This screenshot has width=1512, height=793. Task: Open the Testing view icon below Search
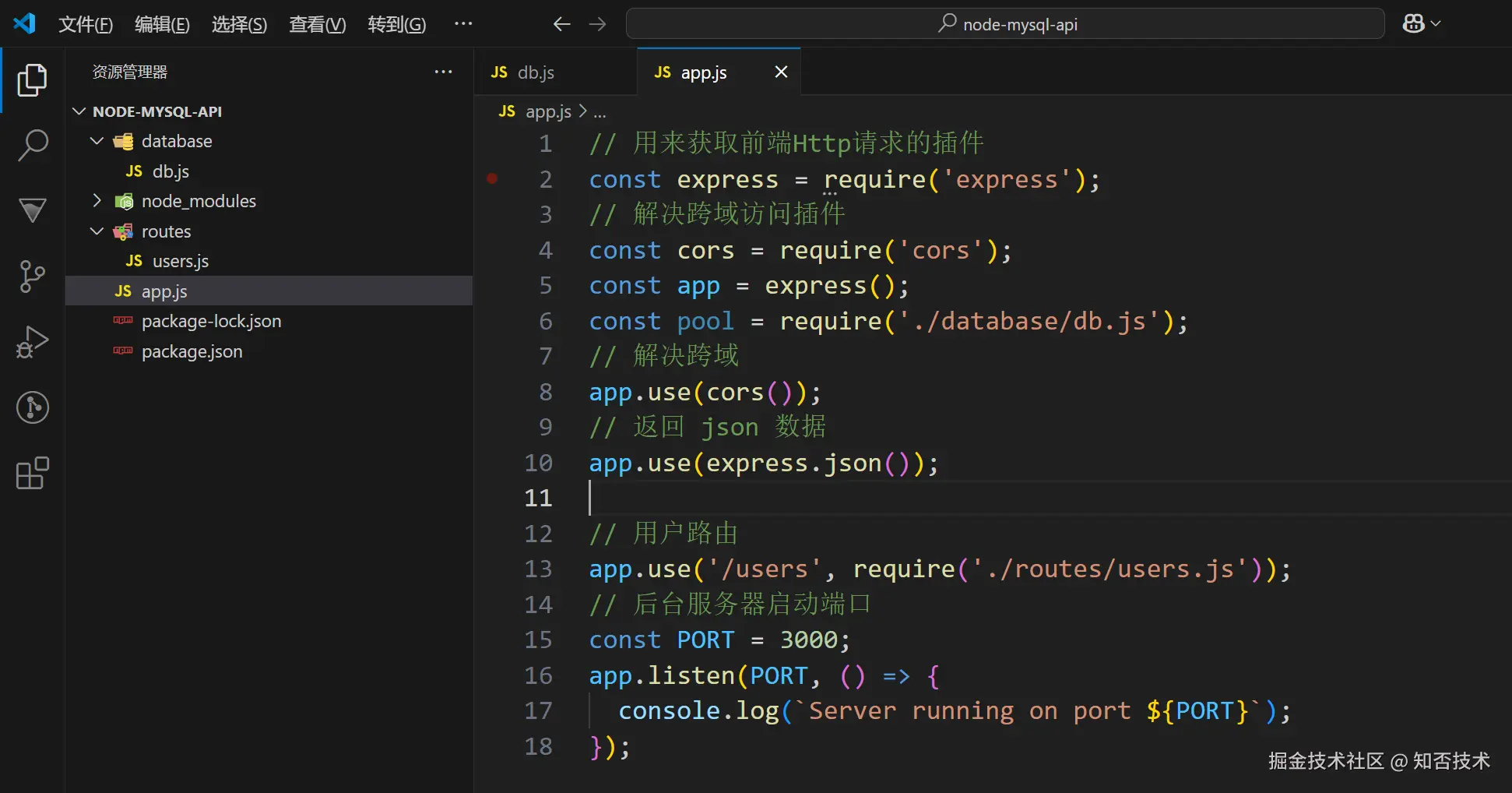[x=32, y=210]
